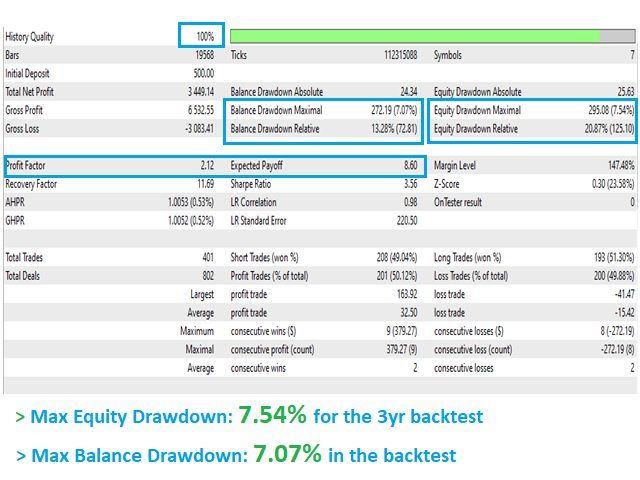The width and height of the screenshot is (640, 480).
Task: Click the Symbols value 7
Action: (x=632, y=55)
